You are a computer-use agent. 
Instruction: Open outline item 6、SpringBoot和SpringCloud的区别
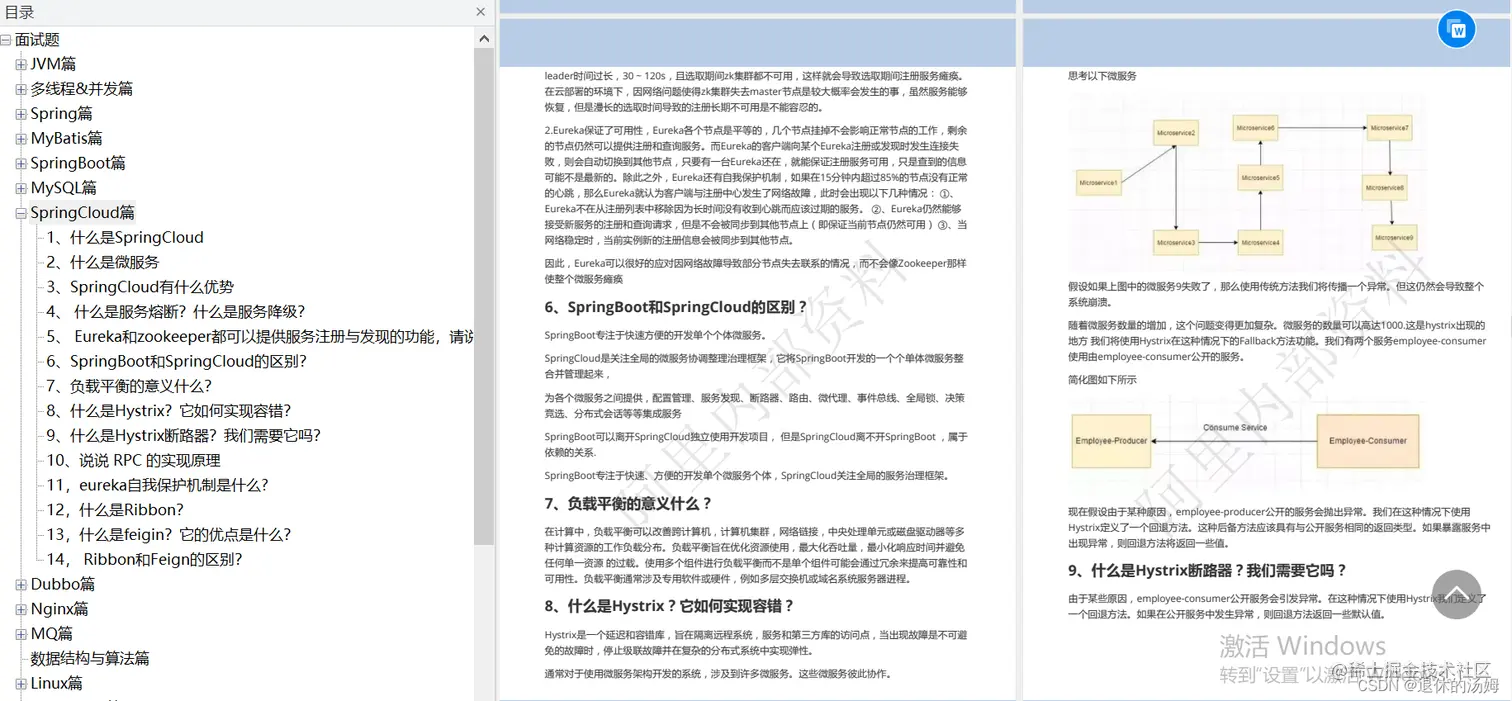[176, 362]
